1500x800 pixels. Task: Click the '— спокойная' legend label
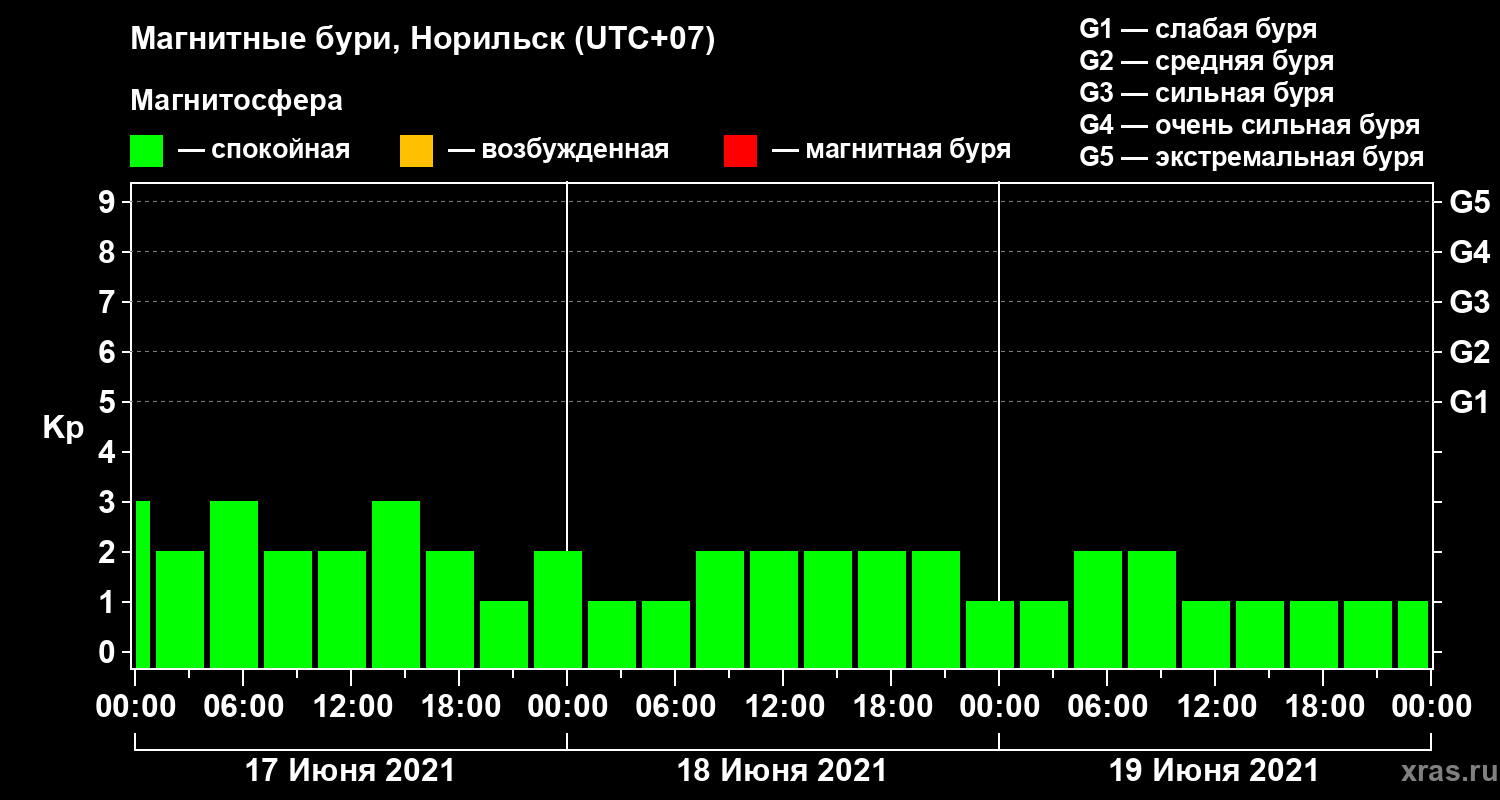[264, 150]
